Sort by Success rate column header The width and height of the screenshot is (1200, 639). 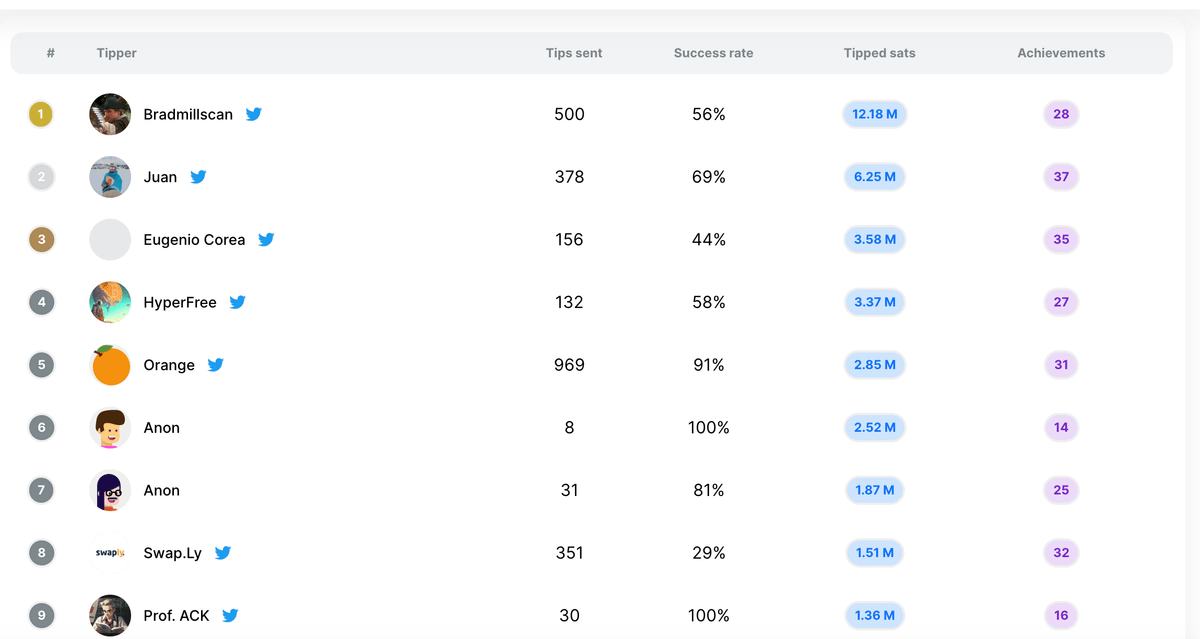click(713, 53)
